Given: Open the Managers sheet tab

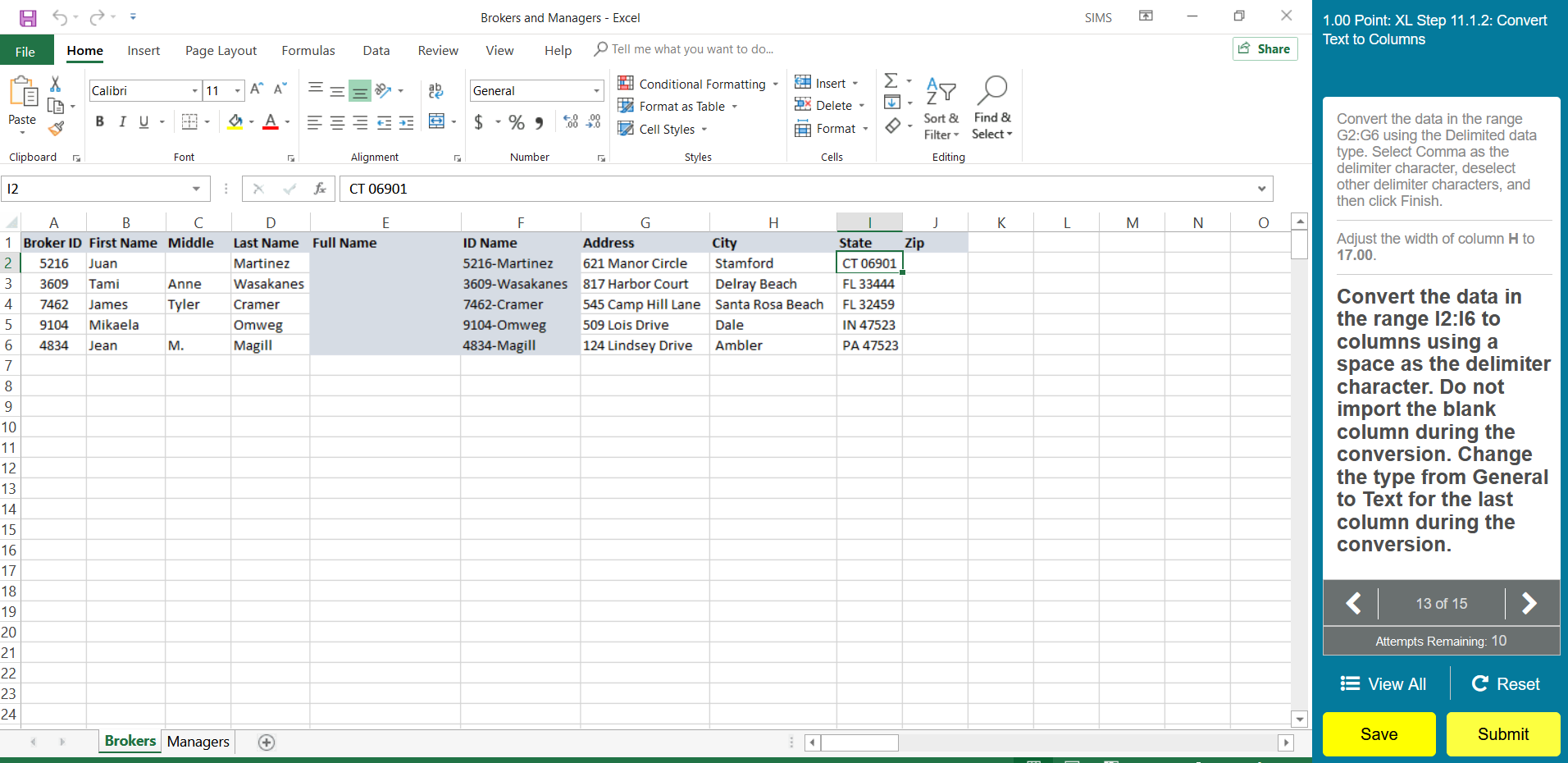Looking at the screenshot, I should pos(197,741).
